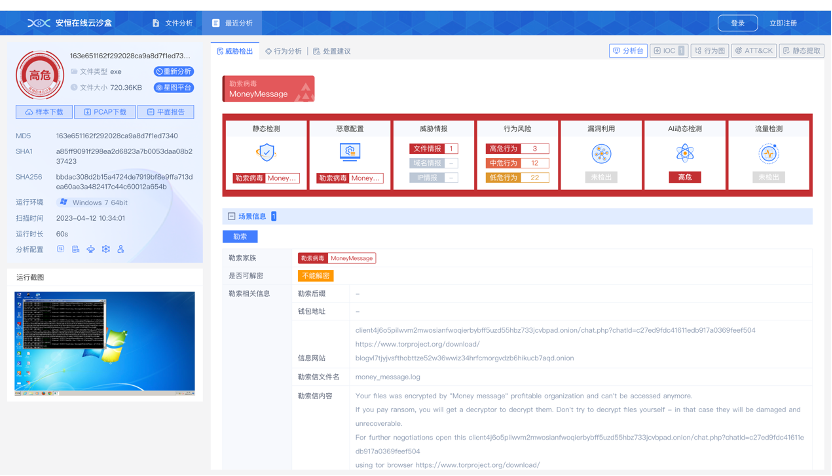Click the red 高危 risk stamp badge

point(40,73)
